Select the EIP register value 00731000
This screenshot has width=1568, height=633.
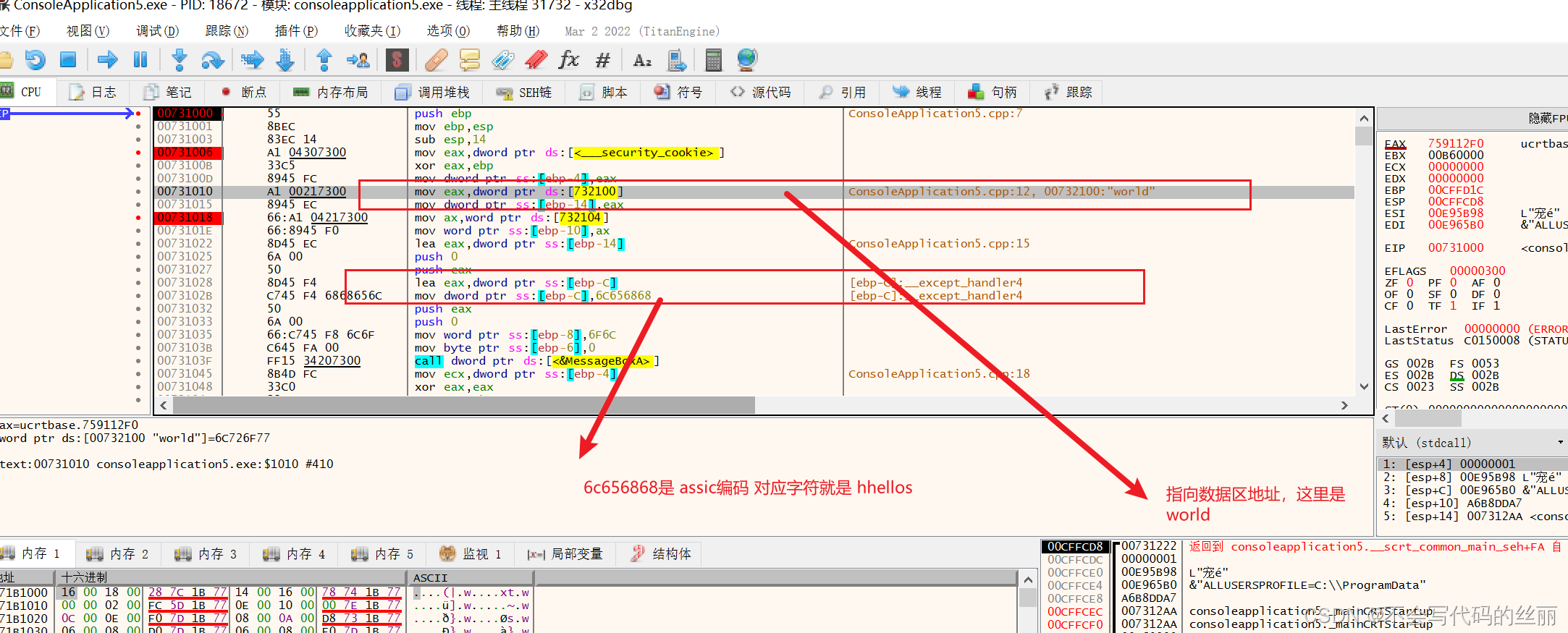1456,248
